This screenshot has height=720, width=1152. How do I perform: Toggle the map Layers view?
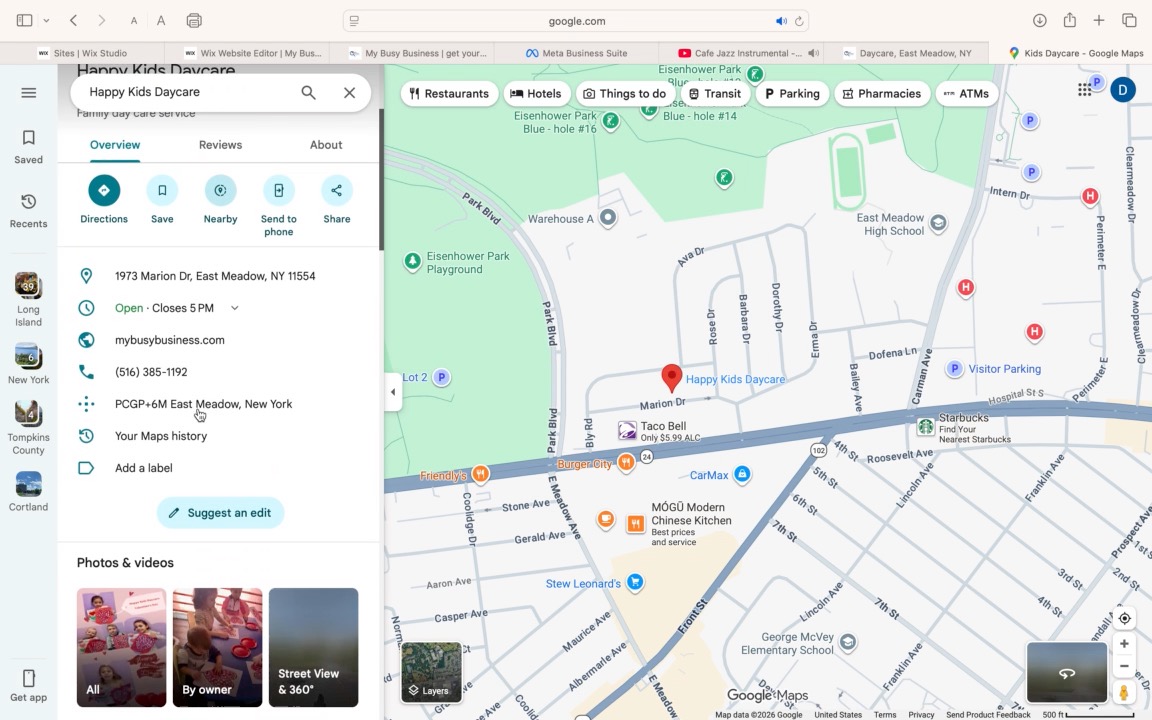tap(431, 672)
